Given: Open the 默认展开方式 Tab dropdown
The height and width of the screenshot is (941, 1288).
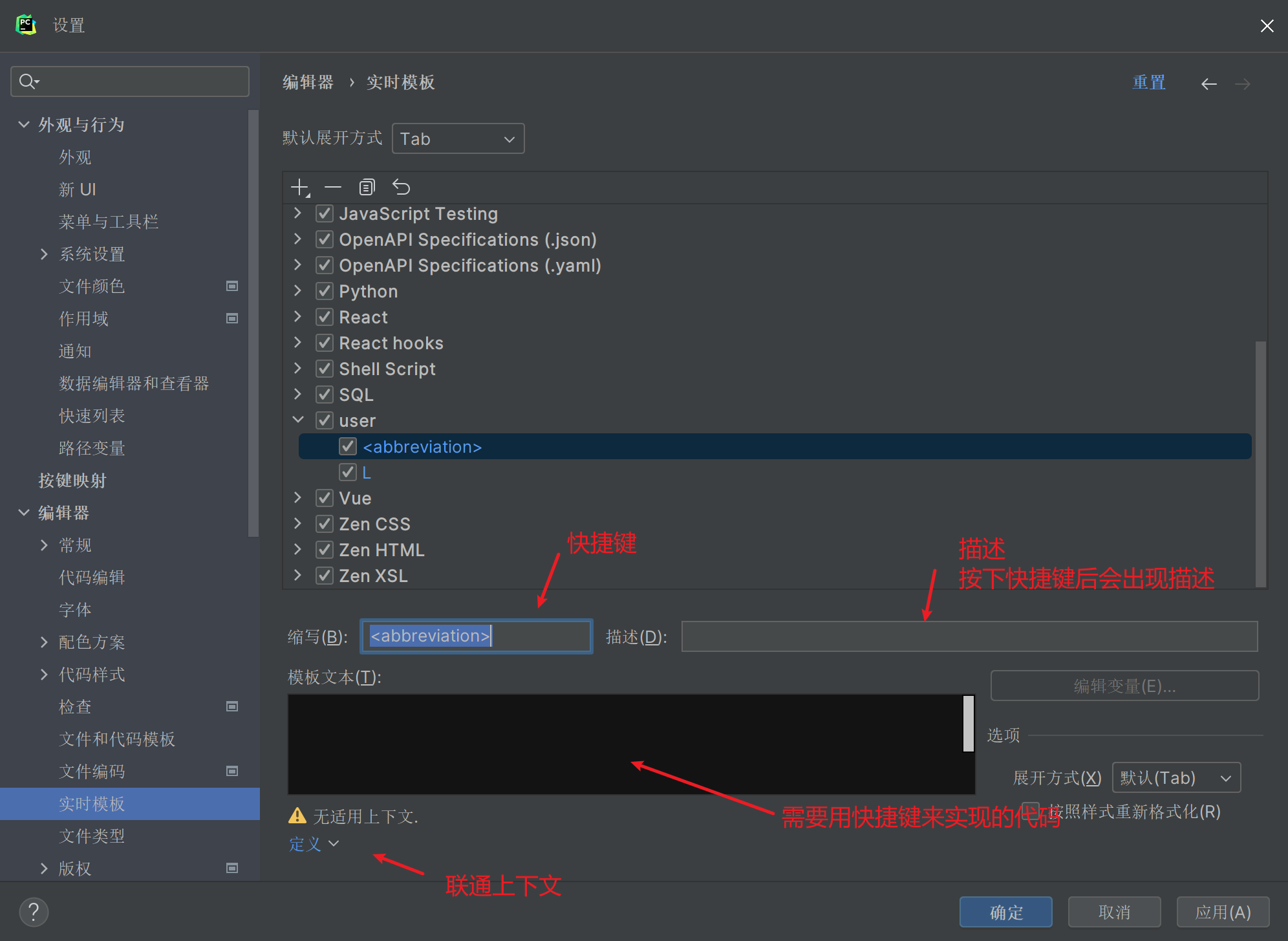Looking at the screenshot, I should (x=458, y=138).
